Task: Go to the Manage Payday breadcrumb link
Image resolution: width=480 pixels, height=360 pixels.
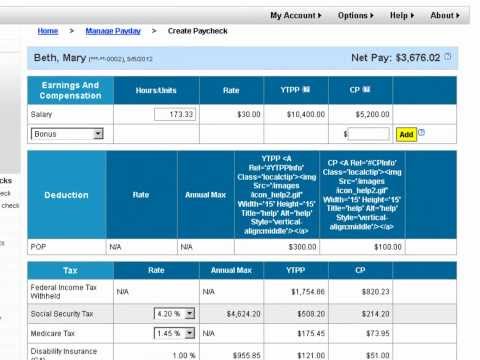Action: point(113,31)
